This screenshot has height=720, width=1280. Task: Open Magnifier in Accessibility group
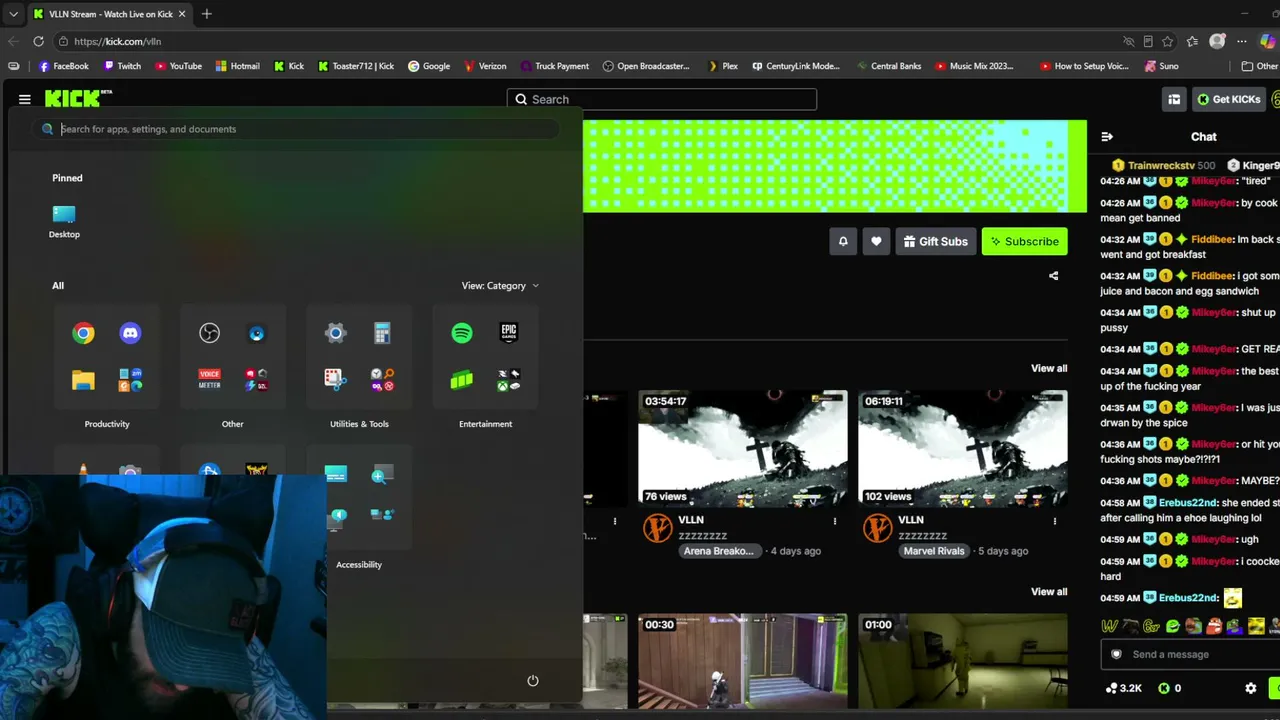pyautogui.click(x=382, y=475)
